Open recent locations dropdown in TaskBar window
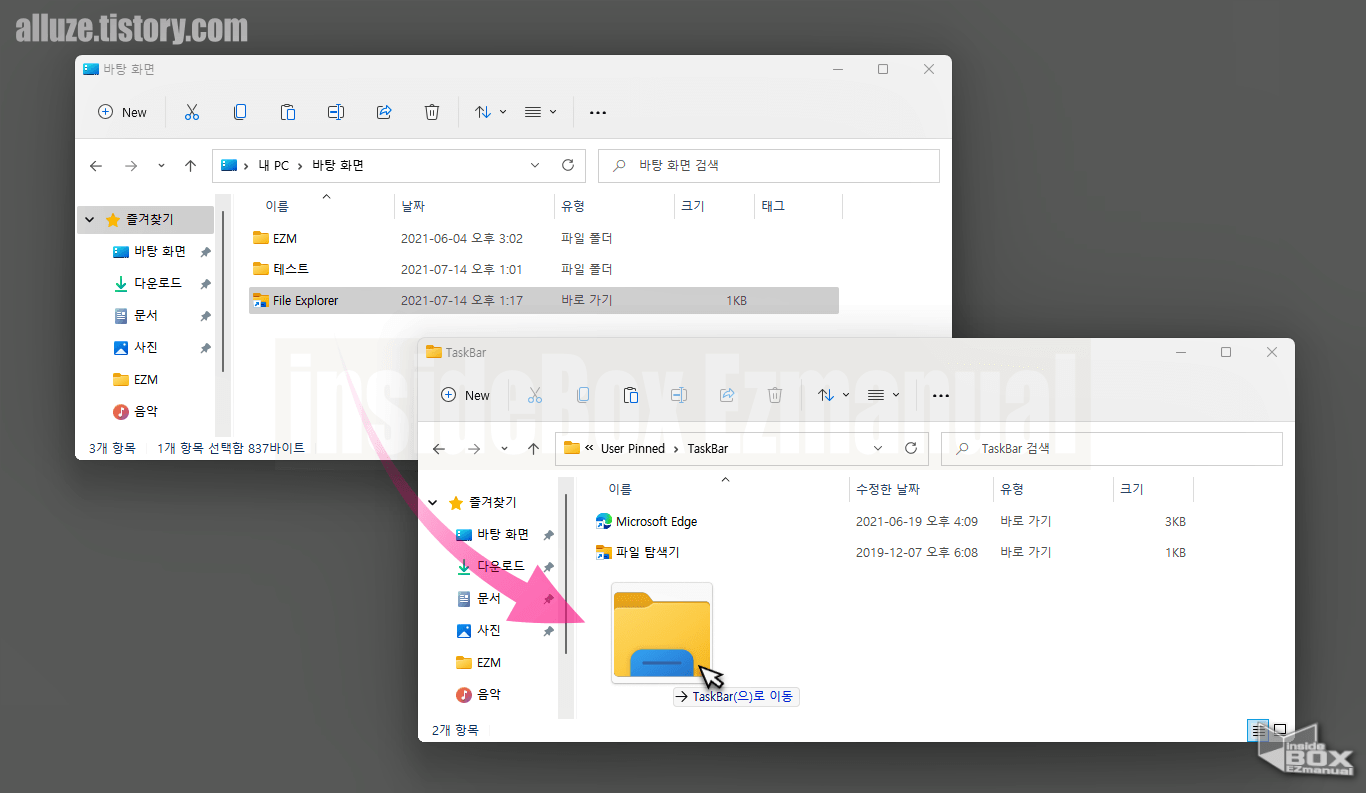Viewport: 1366px width, 793px height. [x=504, y=449]
